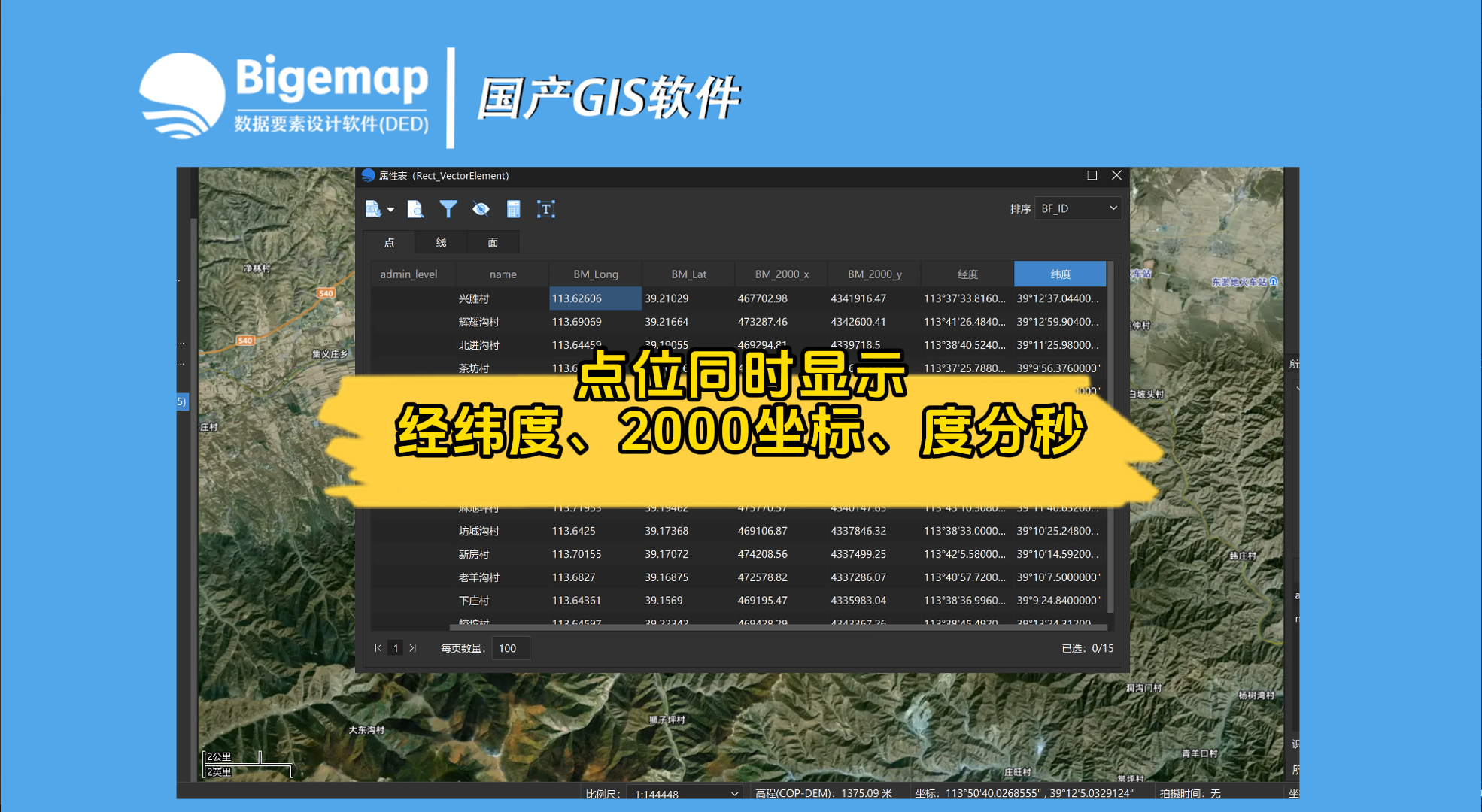Open the field calculator icon
The height and width of the screenshot is (812, 1482).
(513, 209)
